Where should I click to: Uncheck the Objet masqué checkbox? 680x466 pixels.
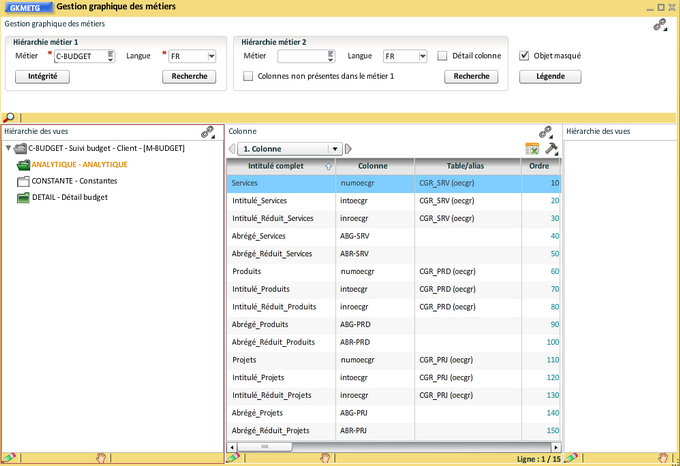tap(524, 56)
